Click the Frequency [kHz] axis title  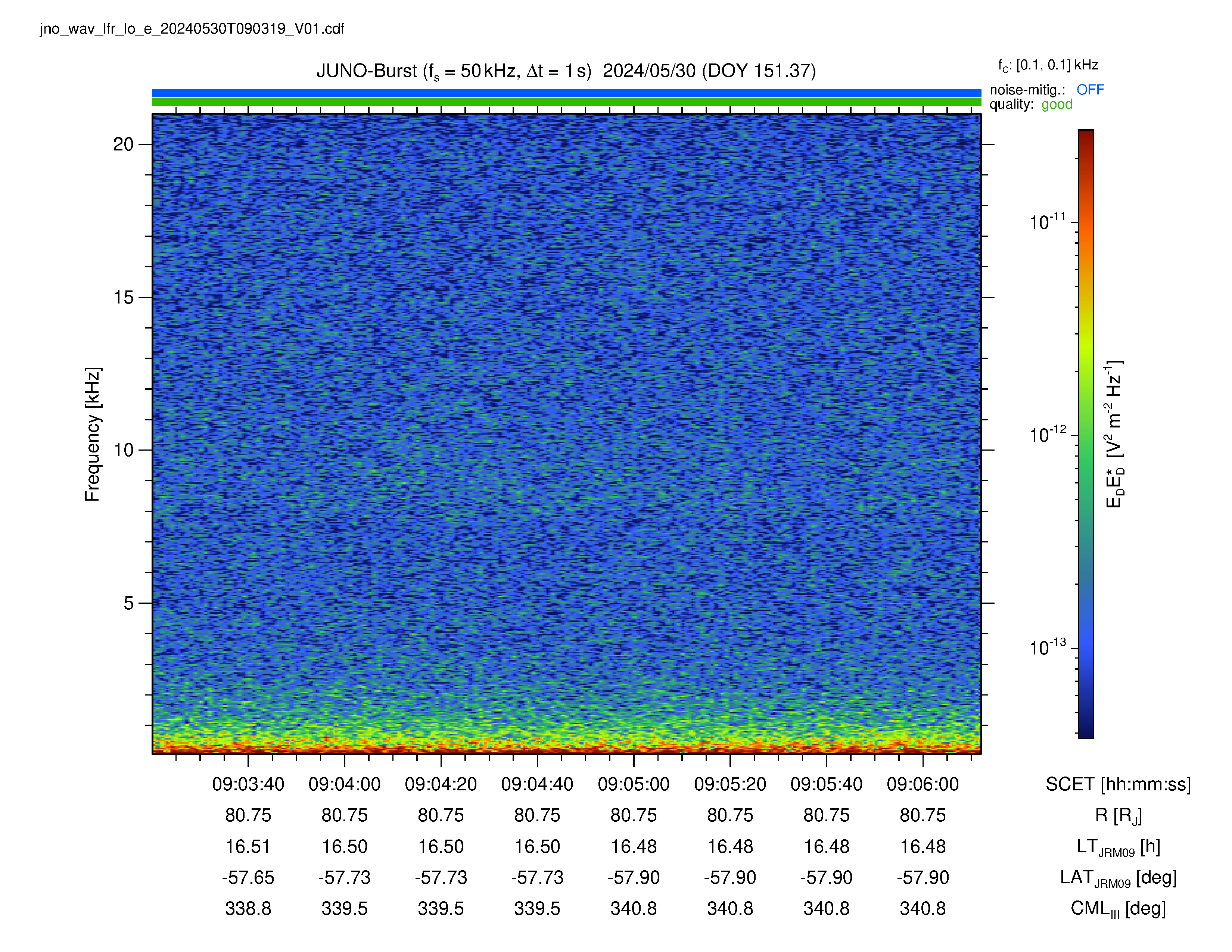pos(93,434)
